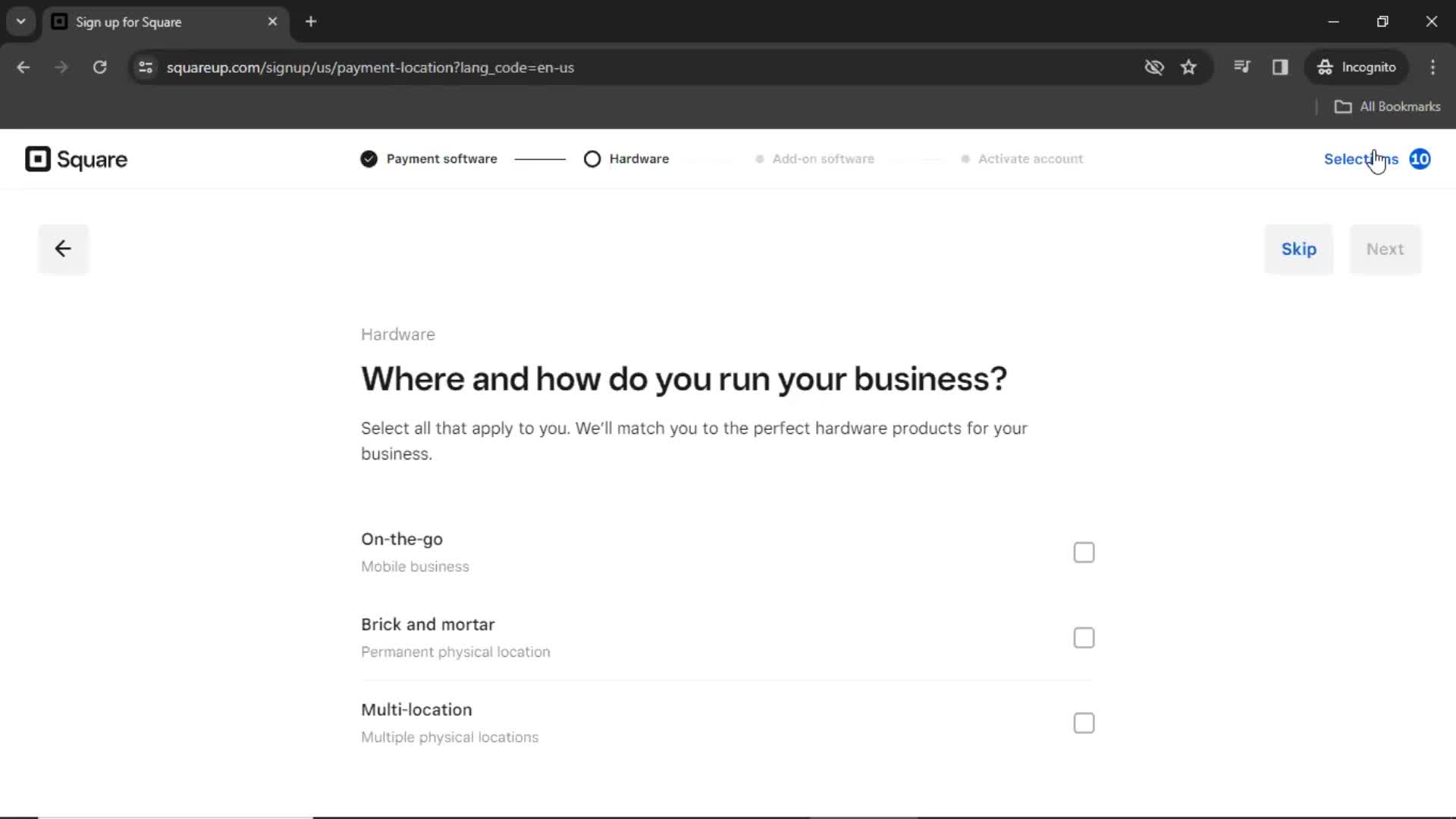Click 'Multiple physical locations' text
The width and height of the screenshot is (1456, 819).
(x=450, y=737)
